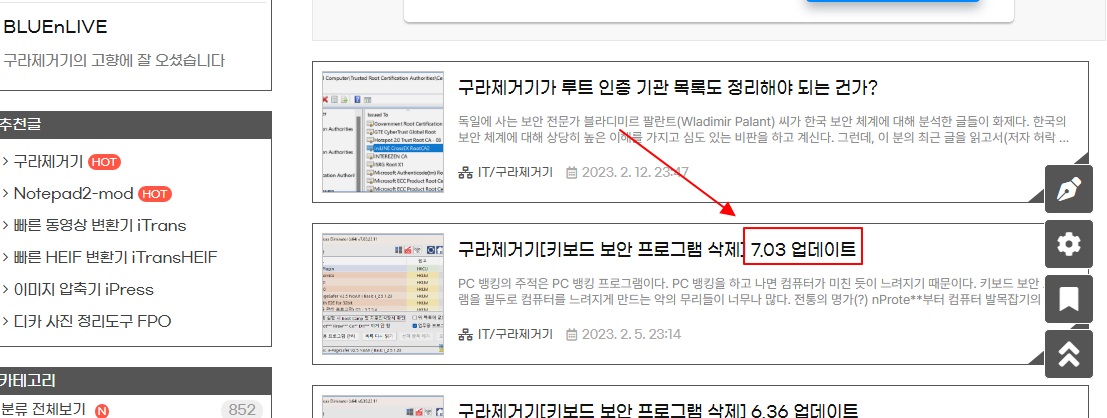Open the 구라제거기 6.36 업데이트 post title
1107x418 pixels.
click(x=658, y=410)
